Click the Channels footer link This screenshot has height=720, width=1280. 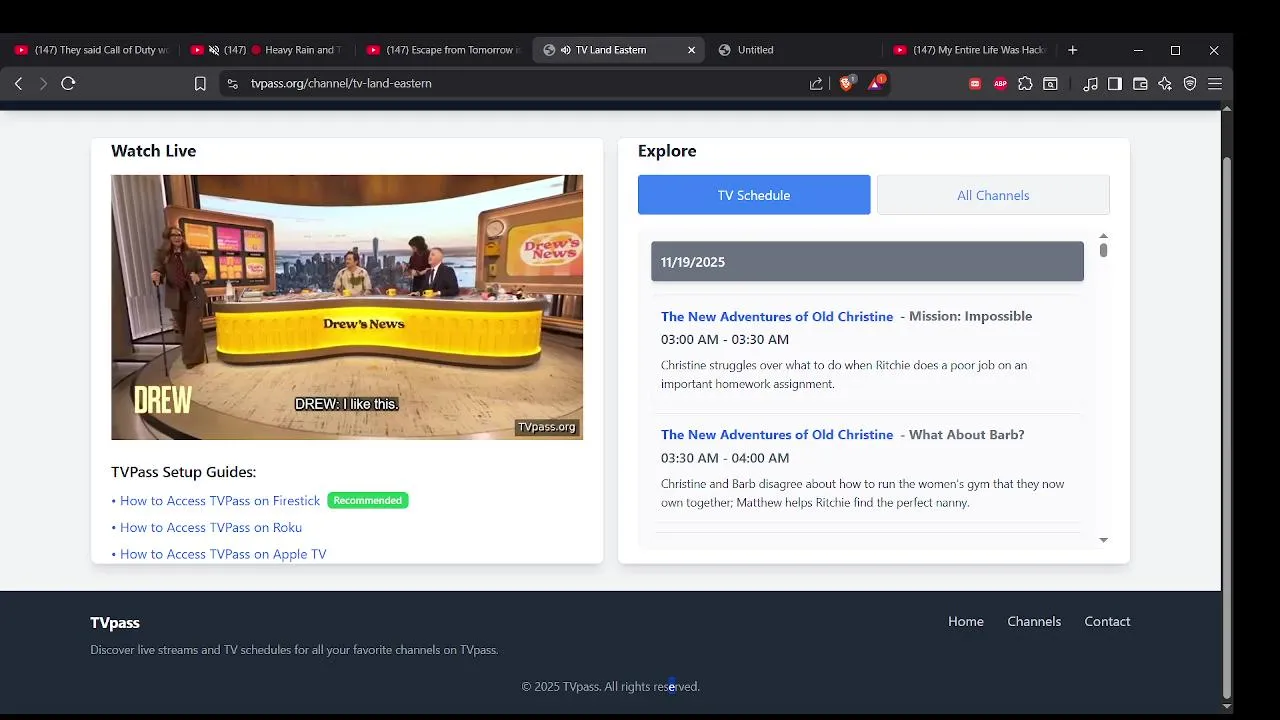[x=1034, y=621]
